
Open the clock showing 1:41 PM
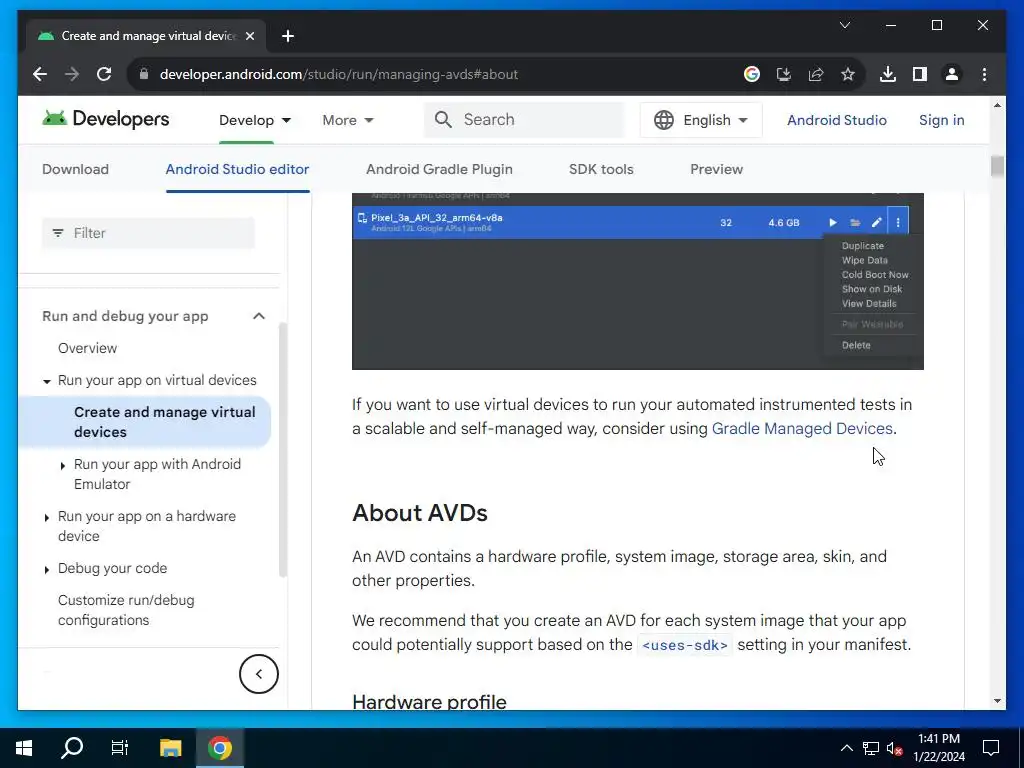[938, 748]
